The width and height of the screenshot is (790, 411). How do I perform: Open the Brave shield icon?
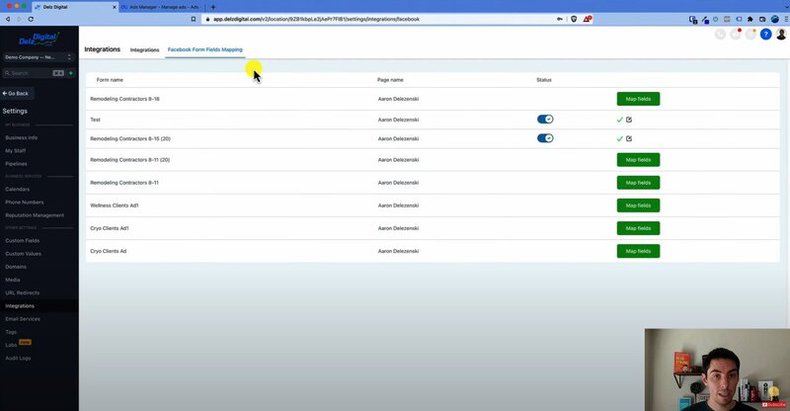(x=573, y=19)
